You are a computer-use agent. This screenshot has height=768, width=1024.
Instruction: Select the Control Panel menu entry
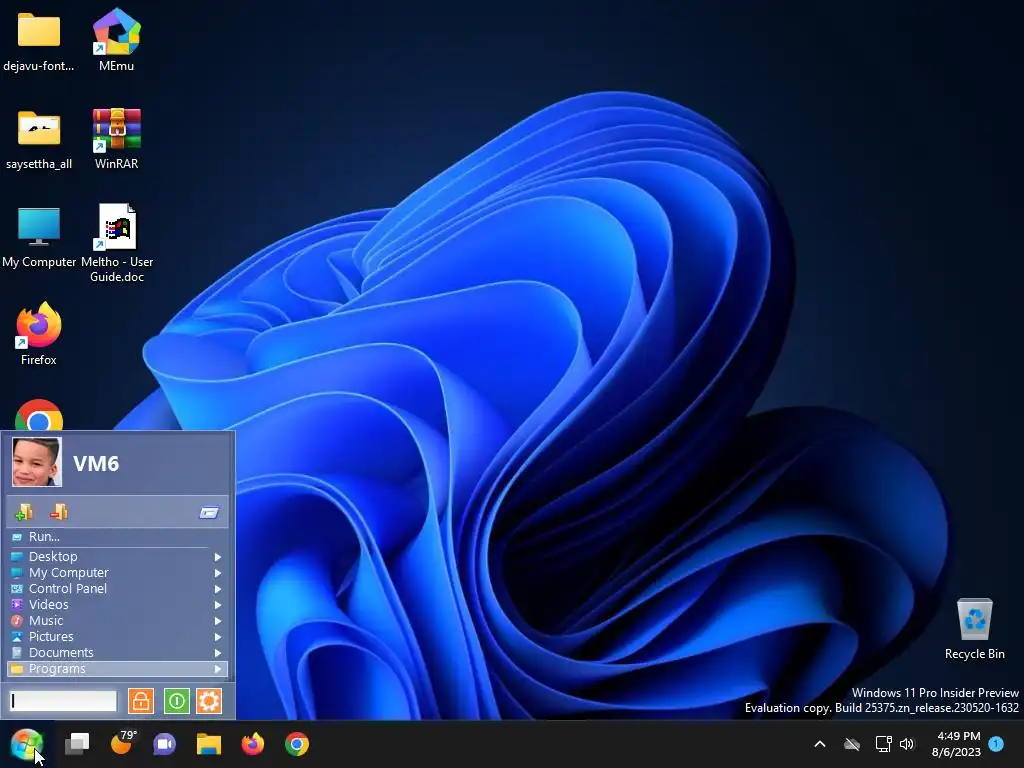pyautogui.click(x=118, y=588)
